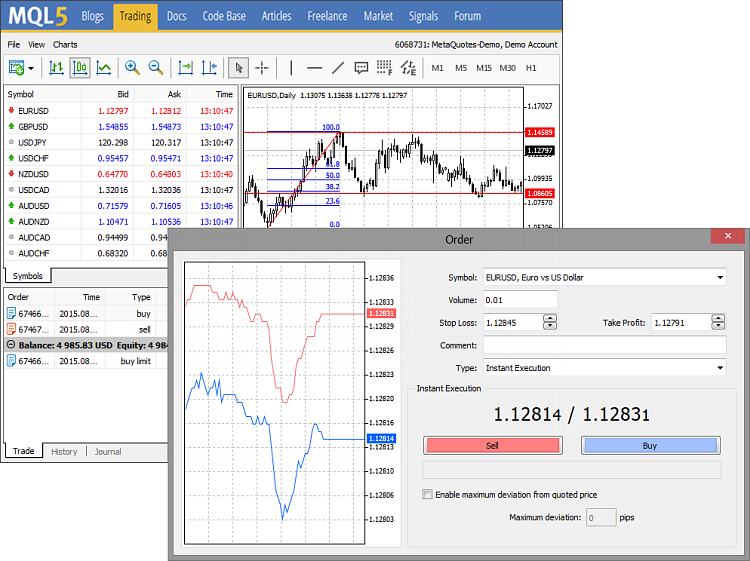
Task: Click the zoom out magnifier icon
Action: (156, 68)
